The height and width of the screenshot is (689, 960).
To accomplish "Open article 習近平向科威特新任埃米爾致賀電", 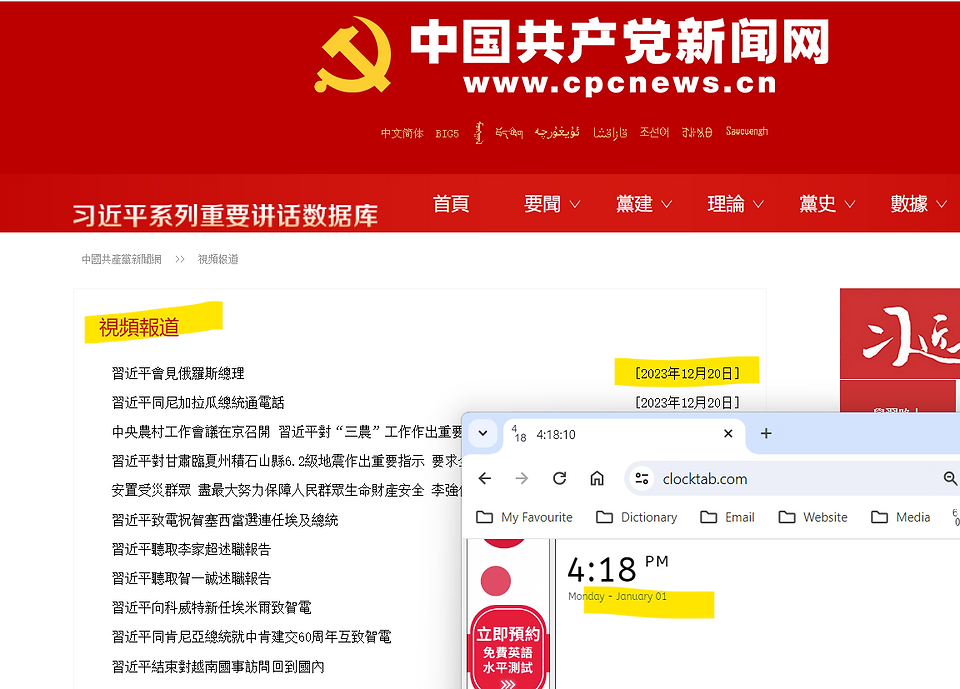I will (x=211, y=608).
